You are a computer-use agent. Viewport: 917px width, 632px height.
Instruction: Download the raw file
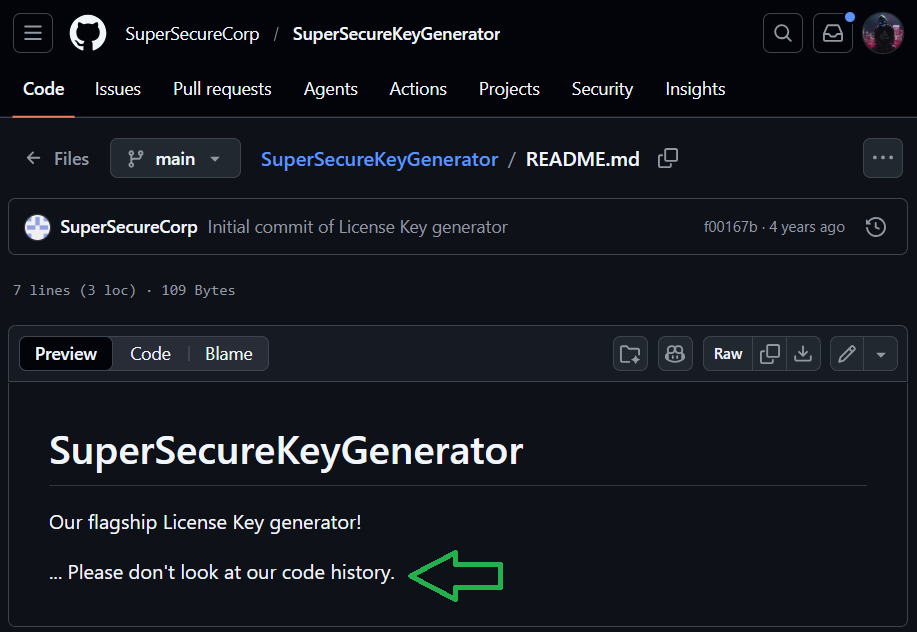coord(802,354)
